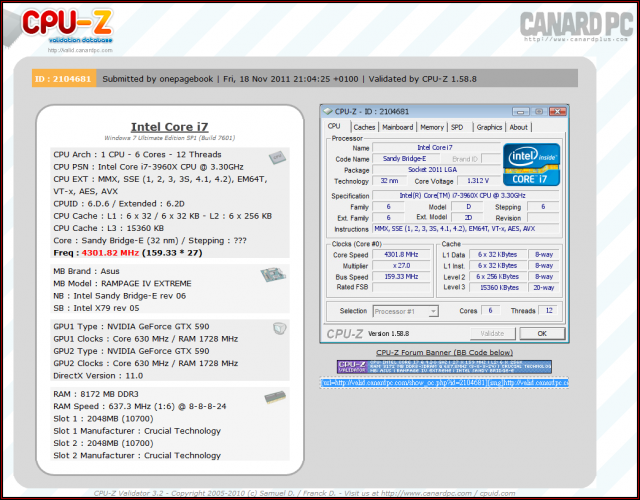The image size is (640, 500).
Task: Click the CPU PSN i7-3960X line
Action: click(x=148, y=167)
